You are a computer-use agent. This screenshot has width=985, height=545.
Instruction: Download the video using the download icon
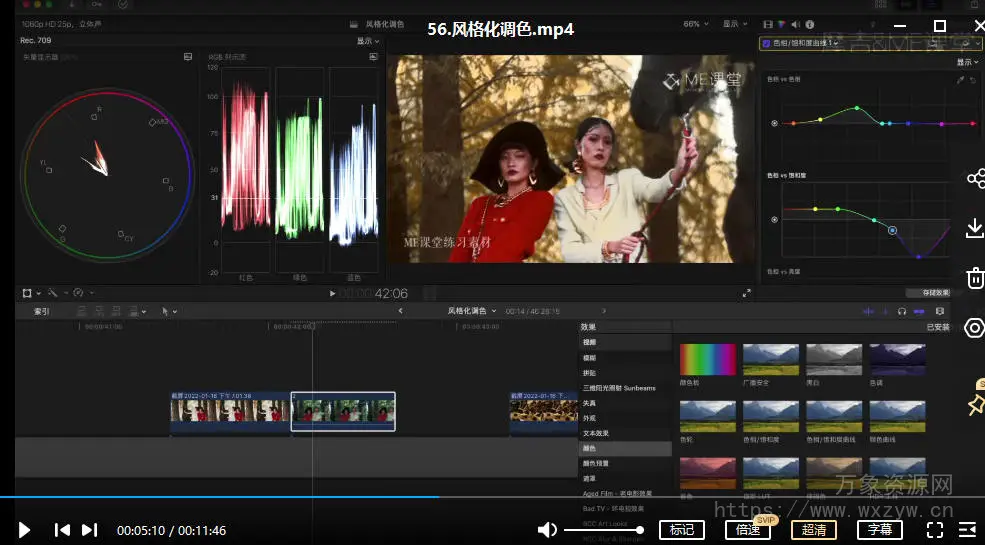point(975,228)
